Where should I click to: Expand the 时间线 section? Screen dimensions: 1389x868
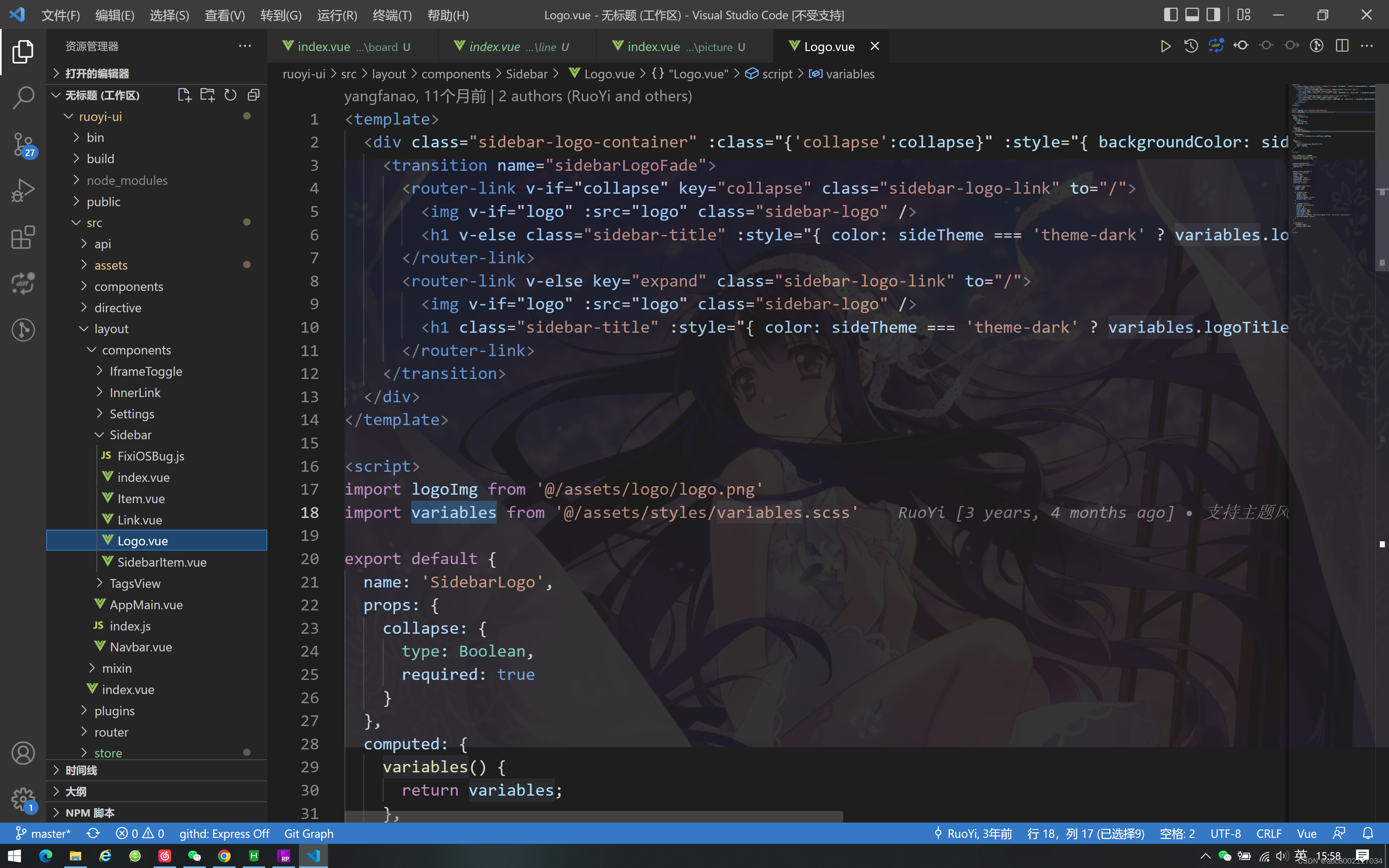click(156, 770)
